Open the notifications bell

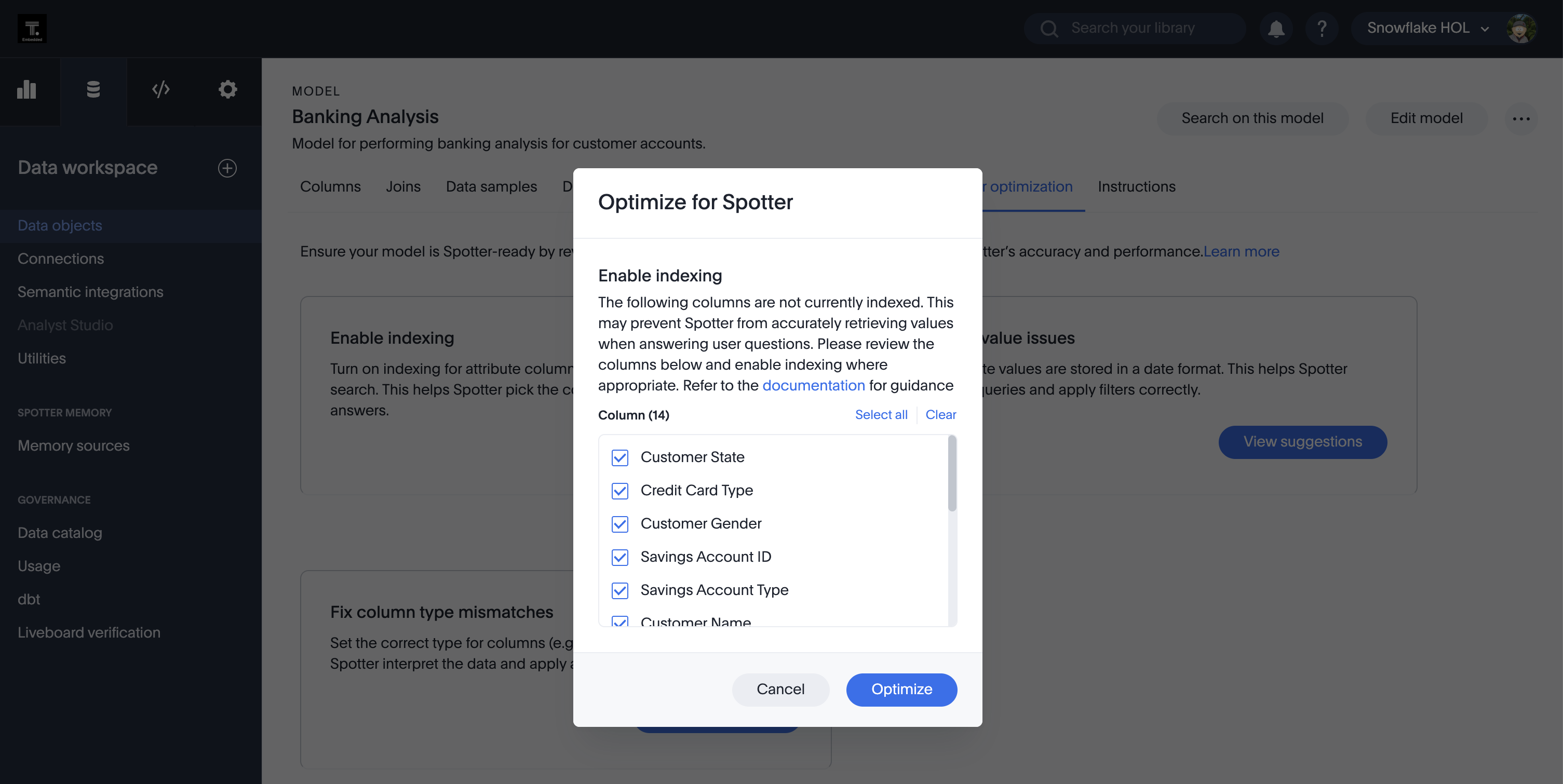coord(1276,29)
